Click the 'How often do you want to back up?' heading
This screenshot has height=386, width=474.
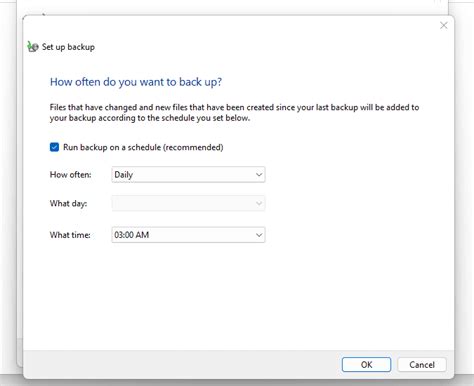[x=136, y=82]
